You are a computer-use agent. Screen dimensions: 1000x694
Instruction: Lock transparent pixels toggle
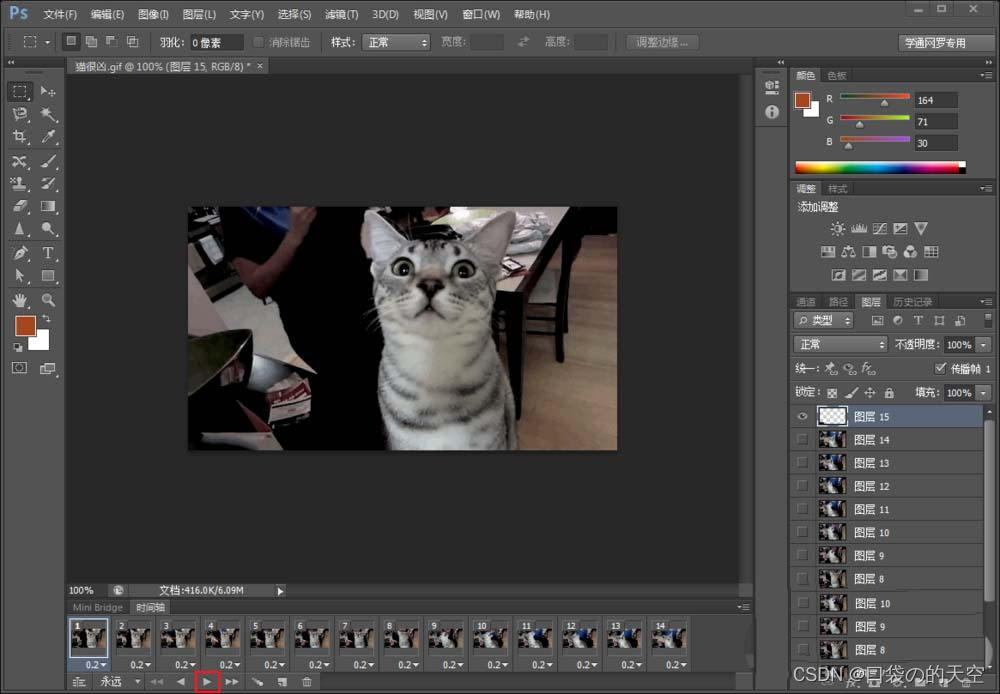tap(832, 393)
